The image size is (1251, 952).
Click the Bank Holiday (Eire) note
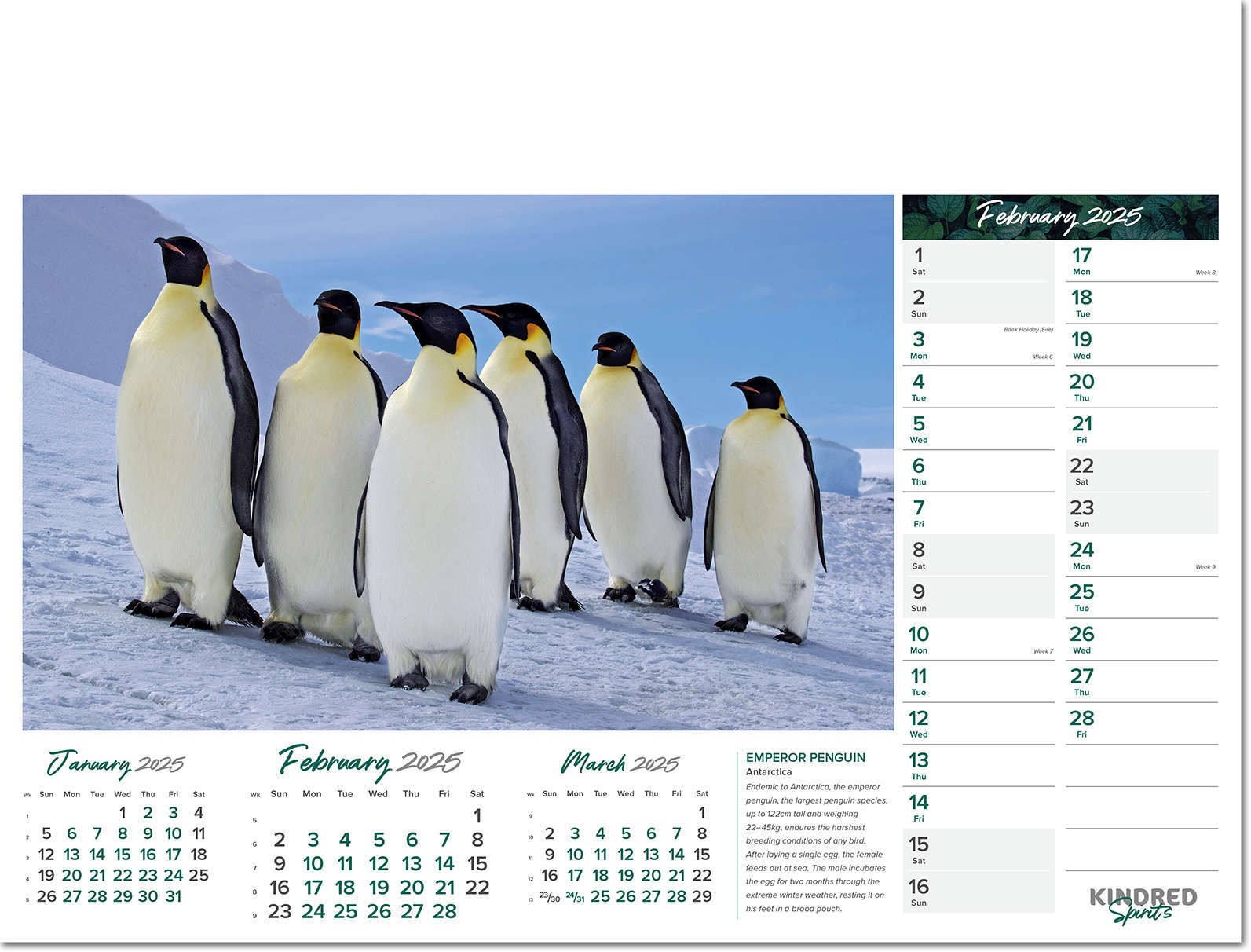pyautogui.click(x=1028, y=330)
